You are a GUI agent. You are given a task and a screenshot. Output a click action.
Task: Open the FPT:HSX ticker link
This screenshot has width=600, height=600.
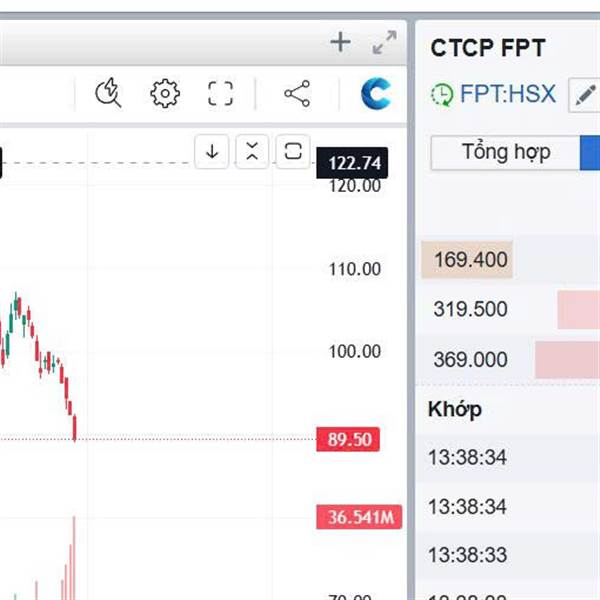click(x=507, y=95)
